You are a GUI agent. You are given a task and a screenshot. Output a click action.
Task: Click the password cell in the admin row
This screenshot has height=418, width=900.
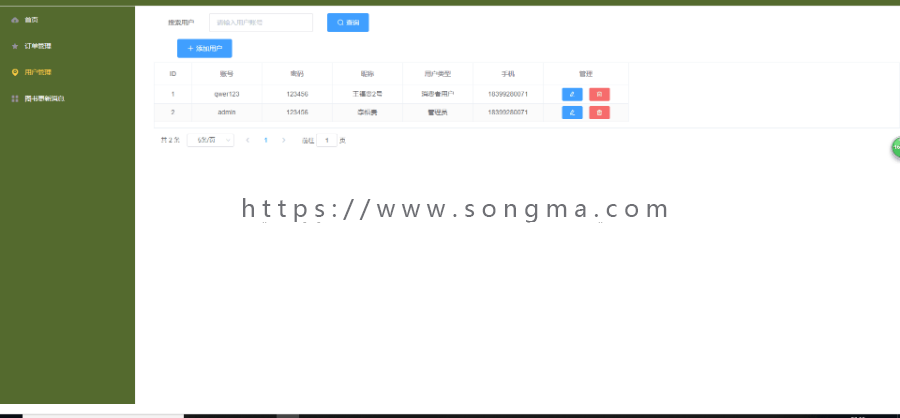(x=297, y=113)
